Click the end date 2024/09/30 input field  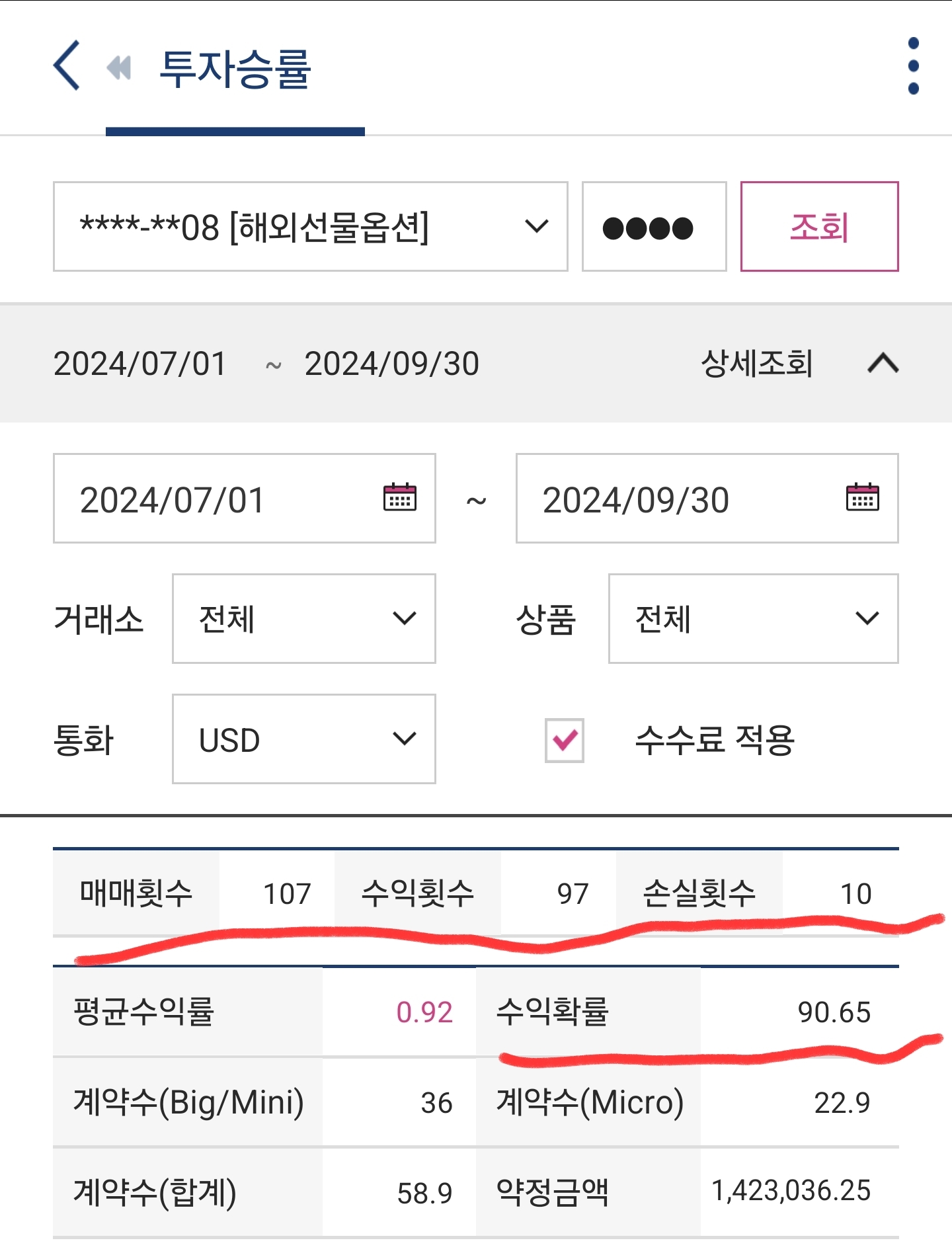[681, 499]
